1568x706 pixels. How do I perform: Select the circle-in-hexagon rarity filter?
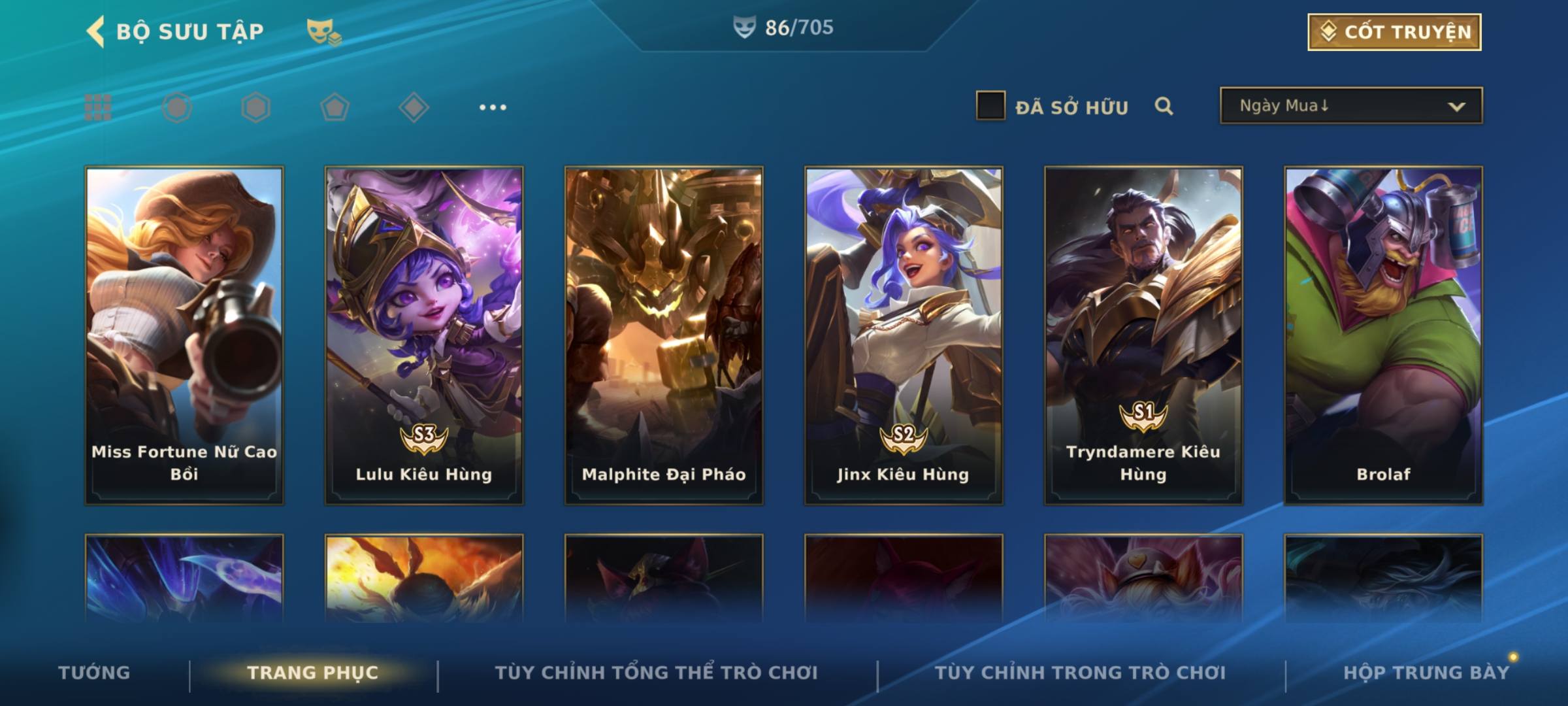tap(177, 107)
